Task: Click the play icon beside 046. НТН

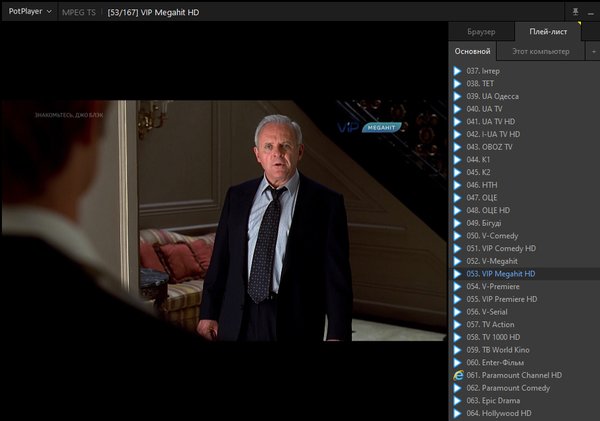Action: coord(457,185)
